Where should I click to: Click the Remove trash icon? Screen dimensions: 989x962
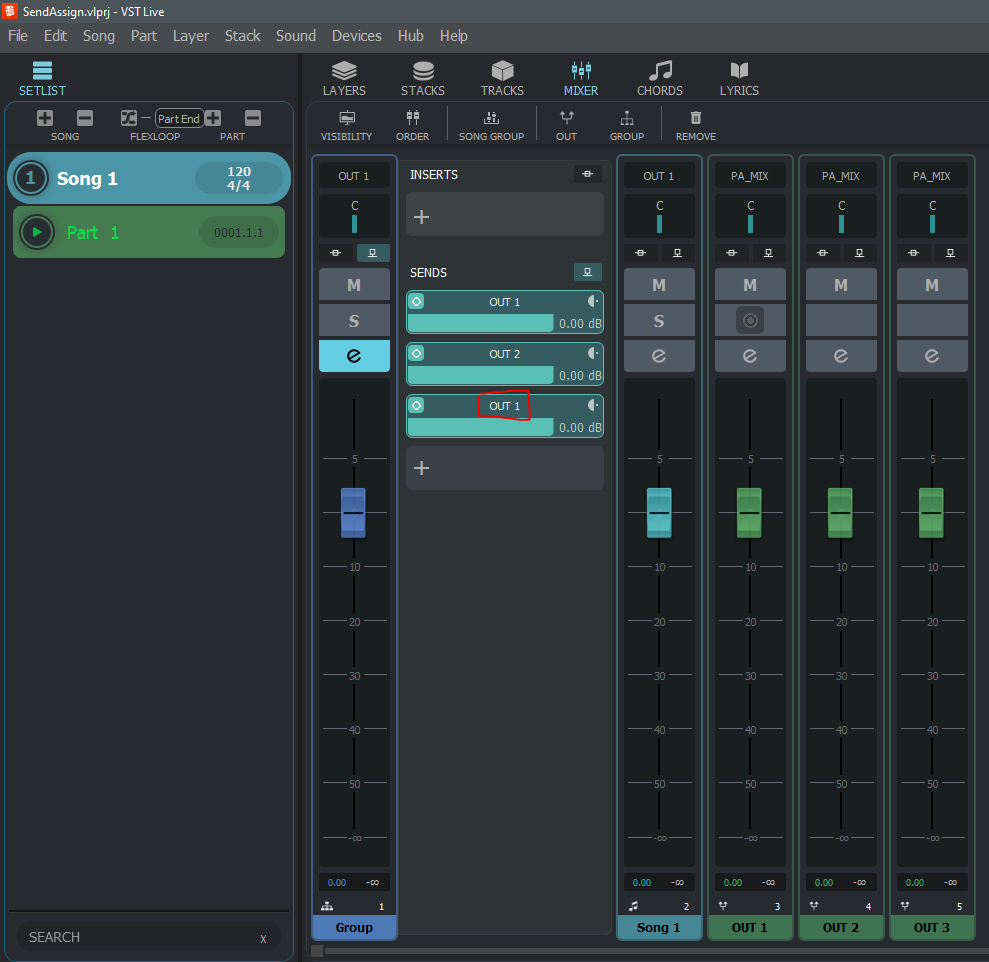pyautogui.click(x=696, y=118)
